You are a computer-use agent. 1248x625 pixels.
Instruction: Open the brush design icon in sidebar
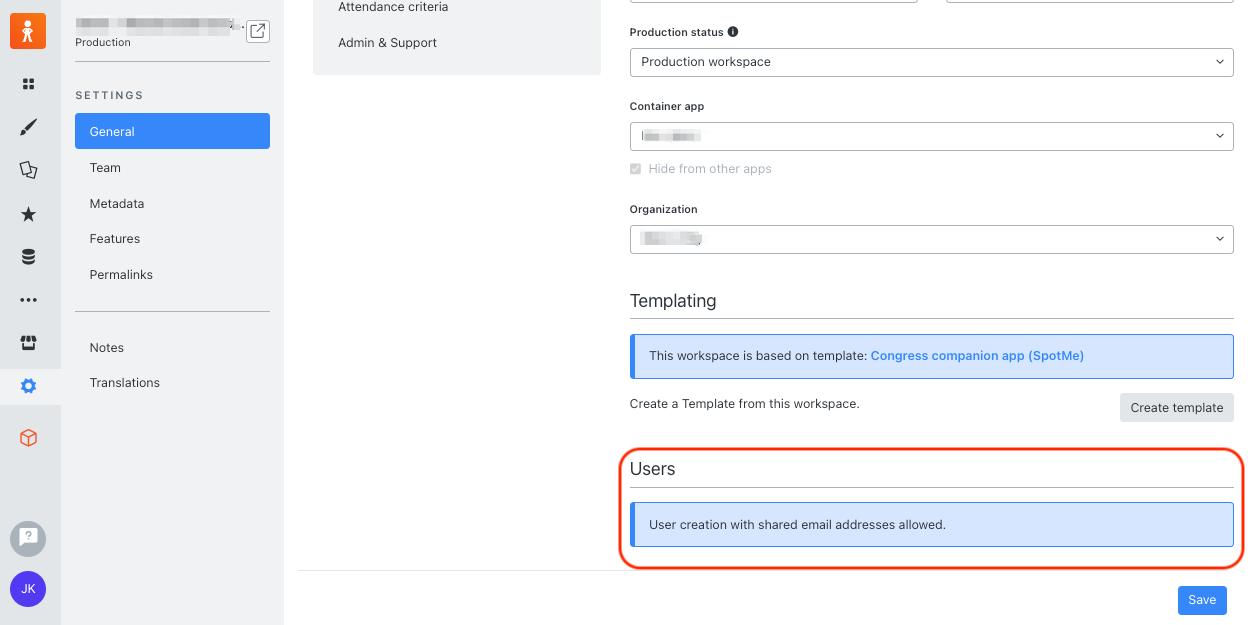(29, 127)
